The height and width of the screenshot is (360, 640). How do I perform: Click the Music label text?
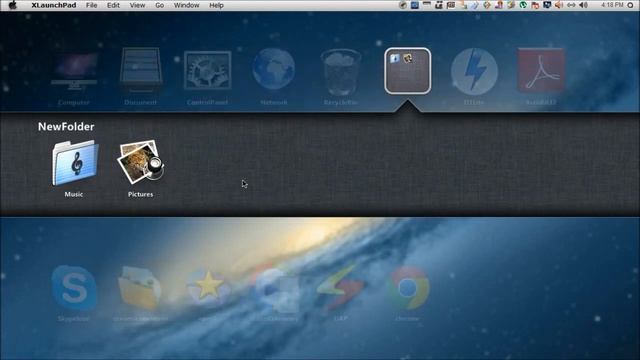pos(74,194)
